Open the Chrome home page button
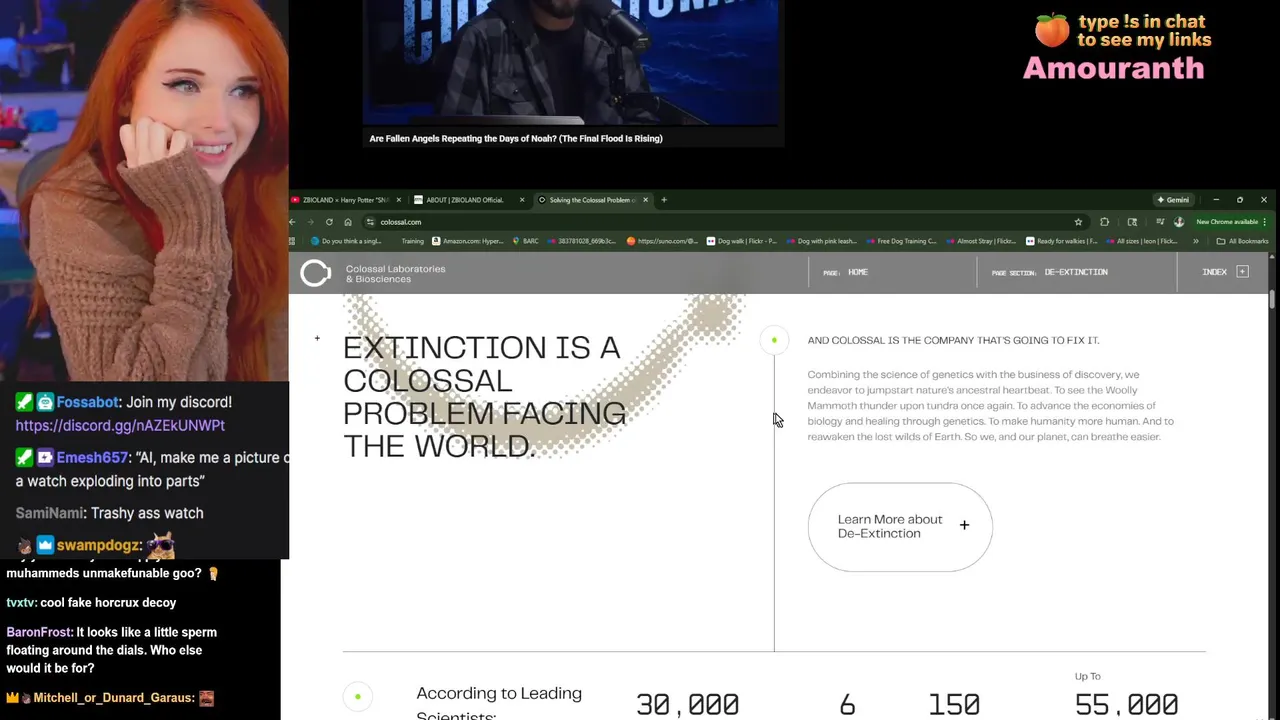This screenshot has height=720, width=1280. pos(347,222)
